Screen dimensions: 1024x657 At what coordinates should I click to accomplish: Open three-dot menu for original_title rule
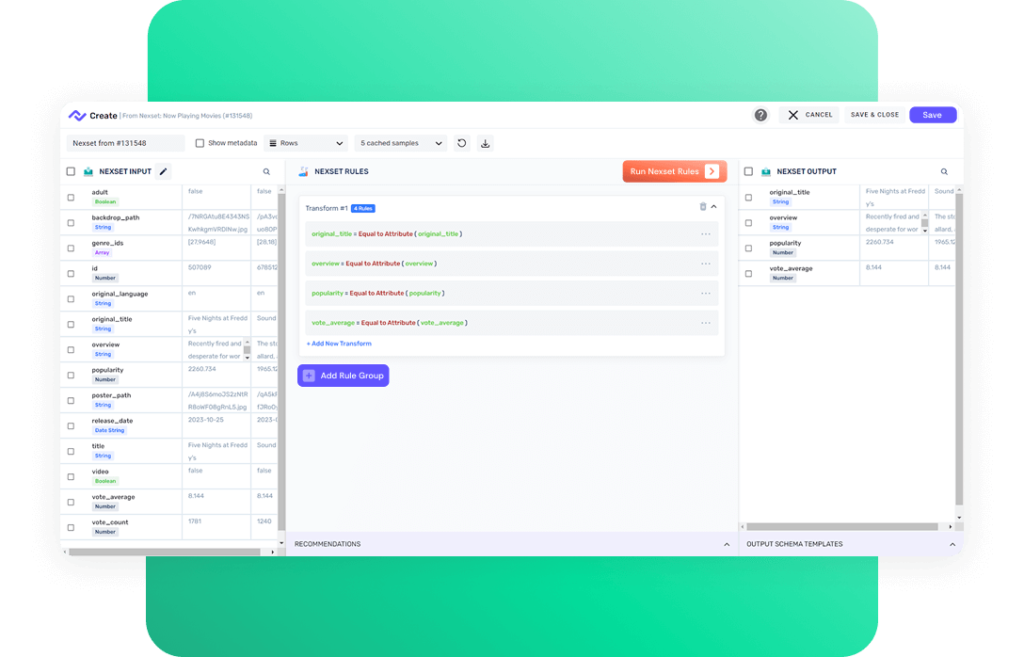click(x=706, y=234)
